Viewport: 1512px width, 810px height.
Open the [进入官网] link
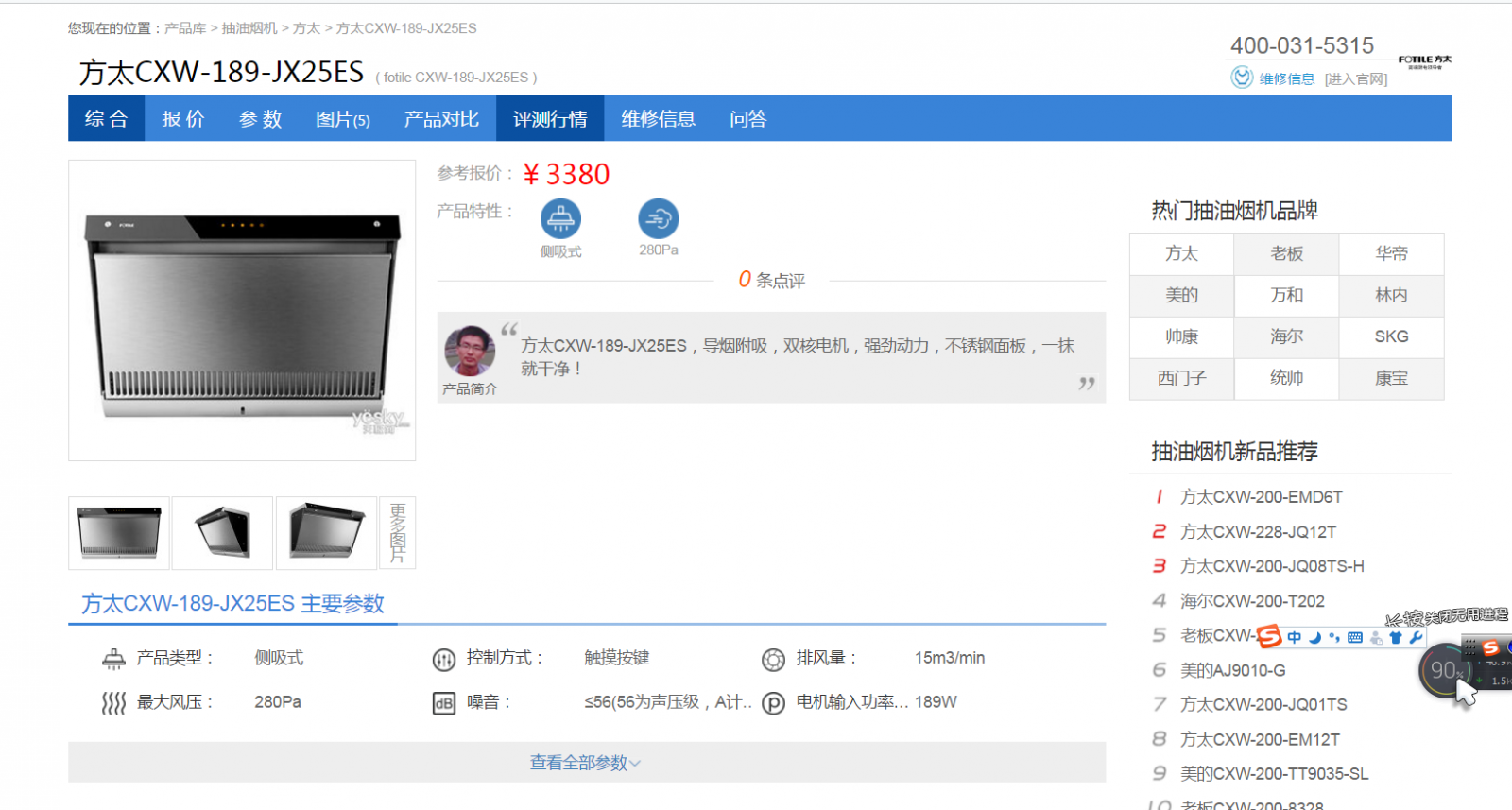point(1356,78)
